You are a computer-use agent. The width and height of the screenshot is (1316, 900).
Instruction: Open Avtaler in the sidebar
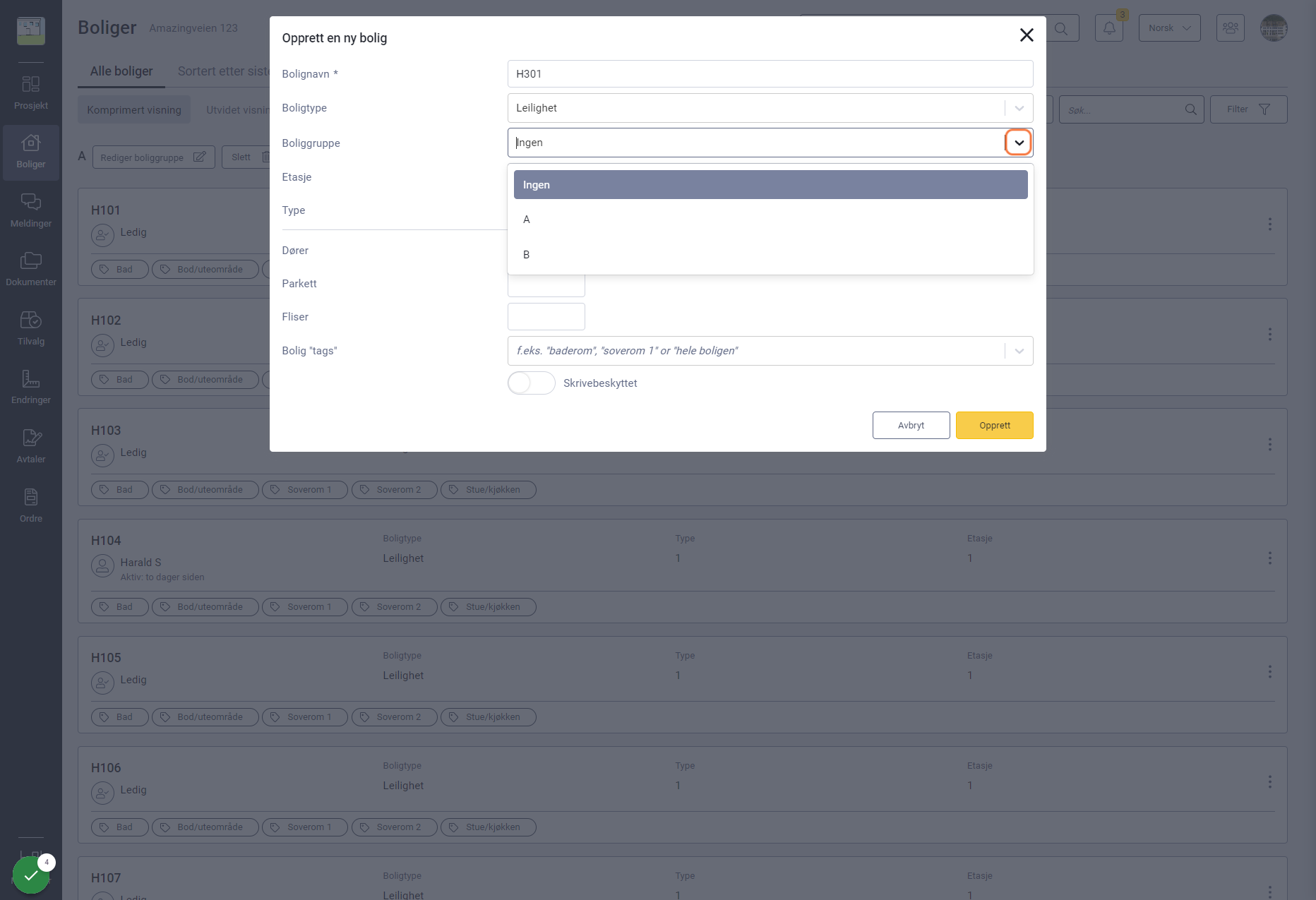(x=31, y=447)
